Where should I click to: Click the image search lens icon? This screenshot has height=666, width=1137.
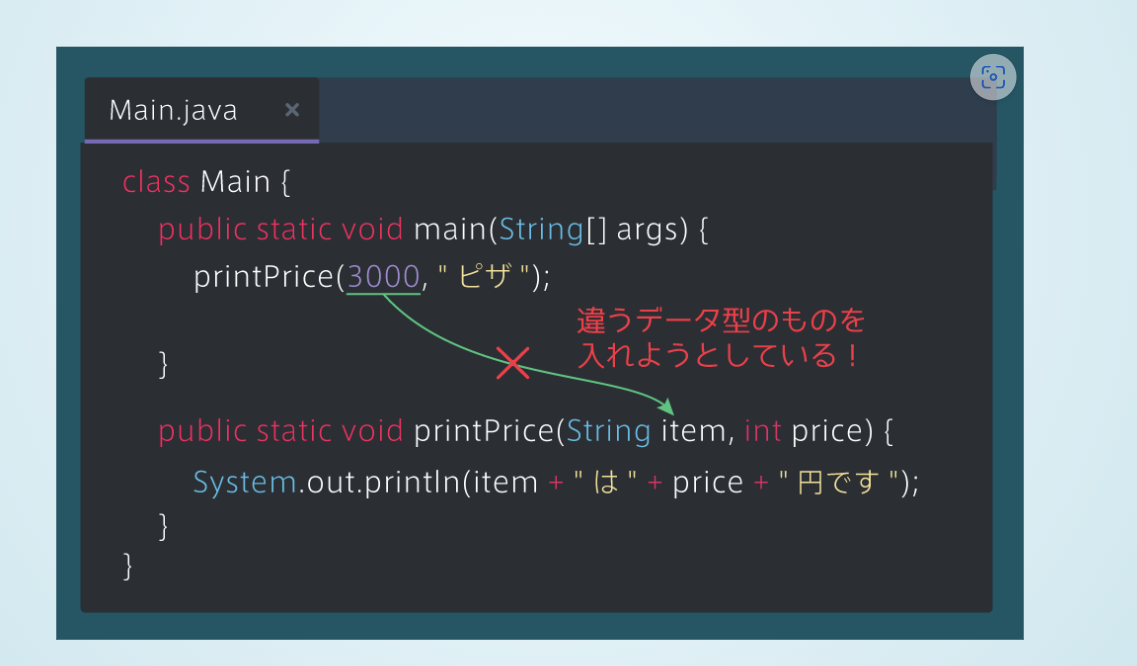point(992,77)
